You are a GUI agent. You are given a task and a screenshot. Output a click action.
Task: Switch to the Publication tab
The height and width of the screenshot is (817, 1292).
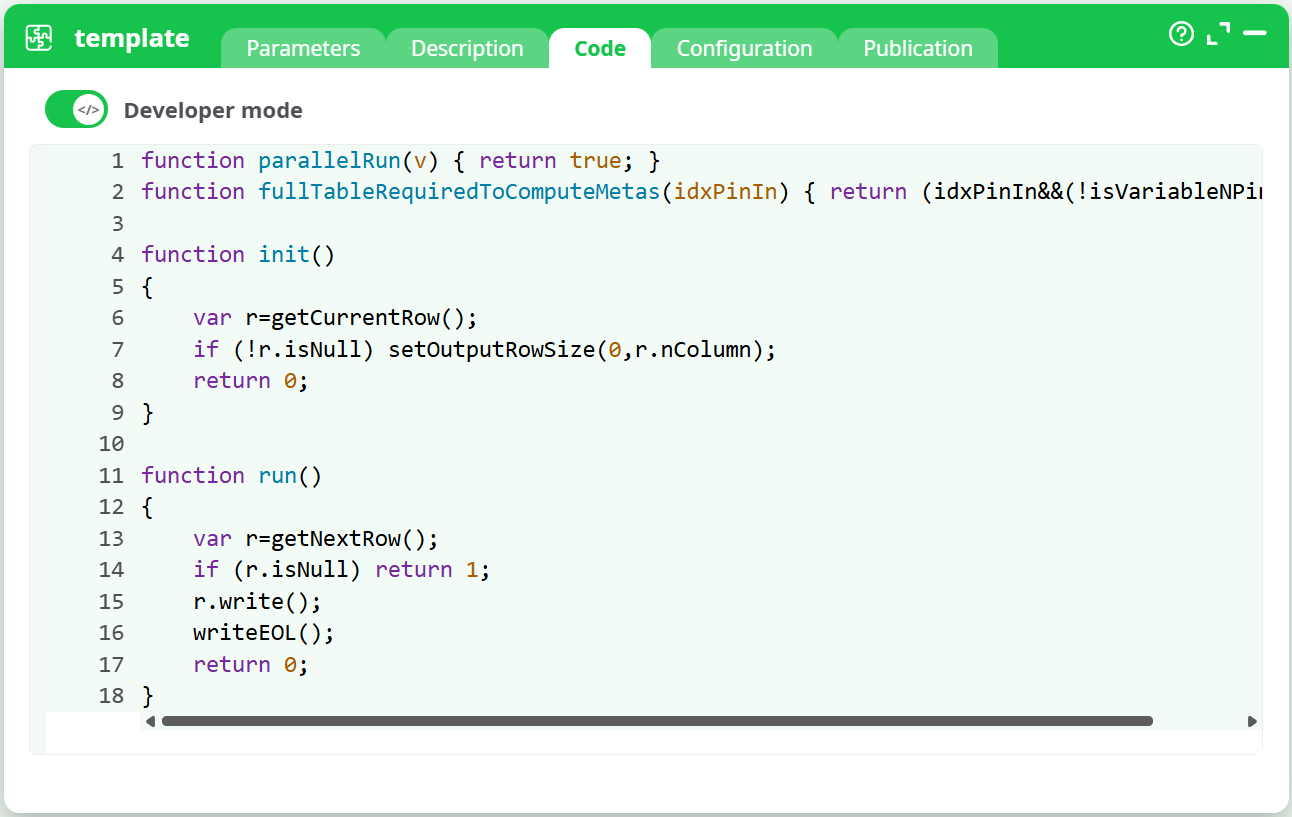coord(917,47)
